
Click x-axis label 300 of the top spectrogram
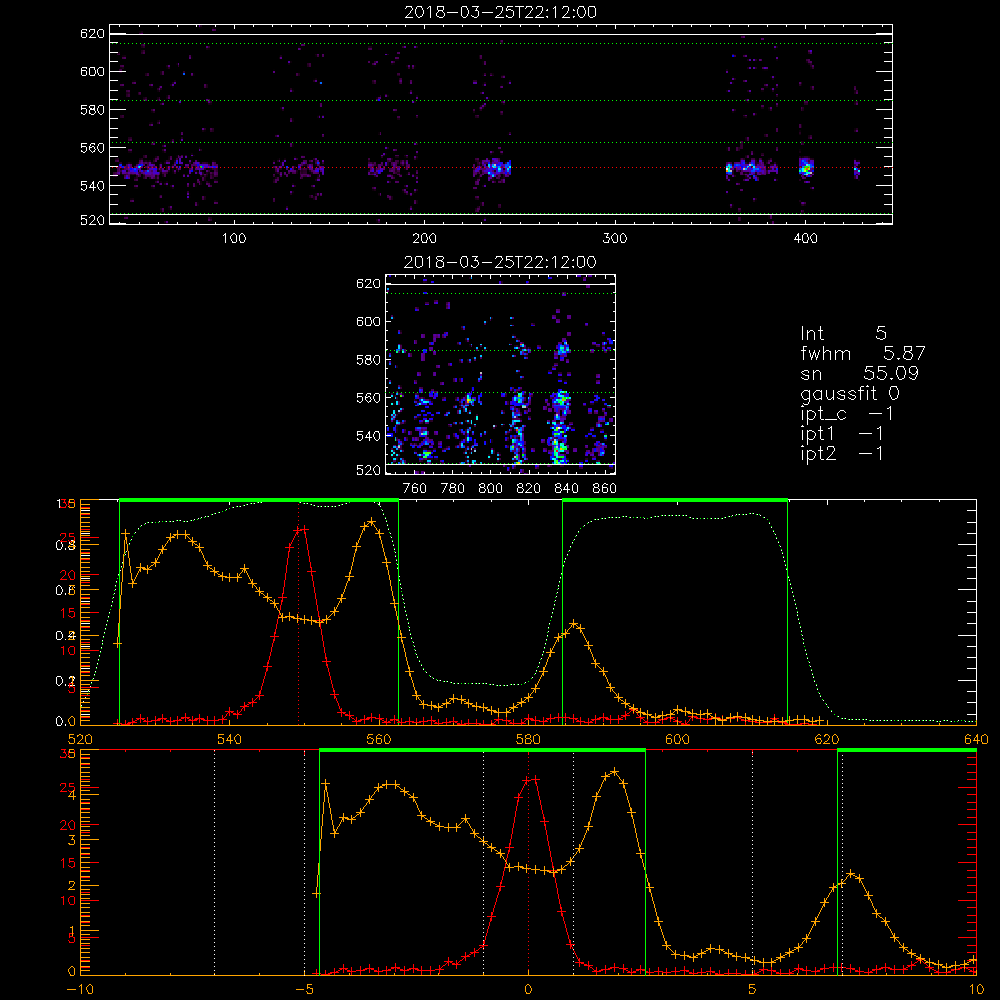pyautogui.click(x=615, y=239)
